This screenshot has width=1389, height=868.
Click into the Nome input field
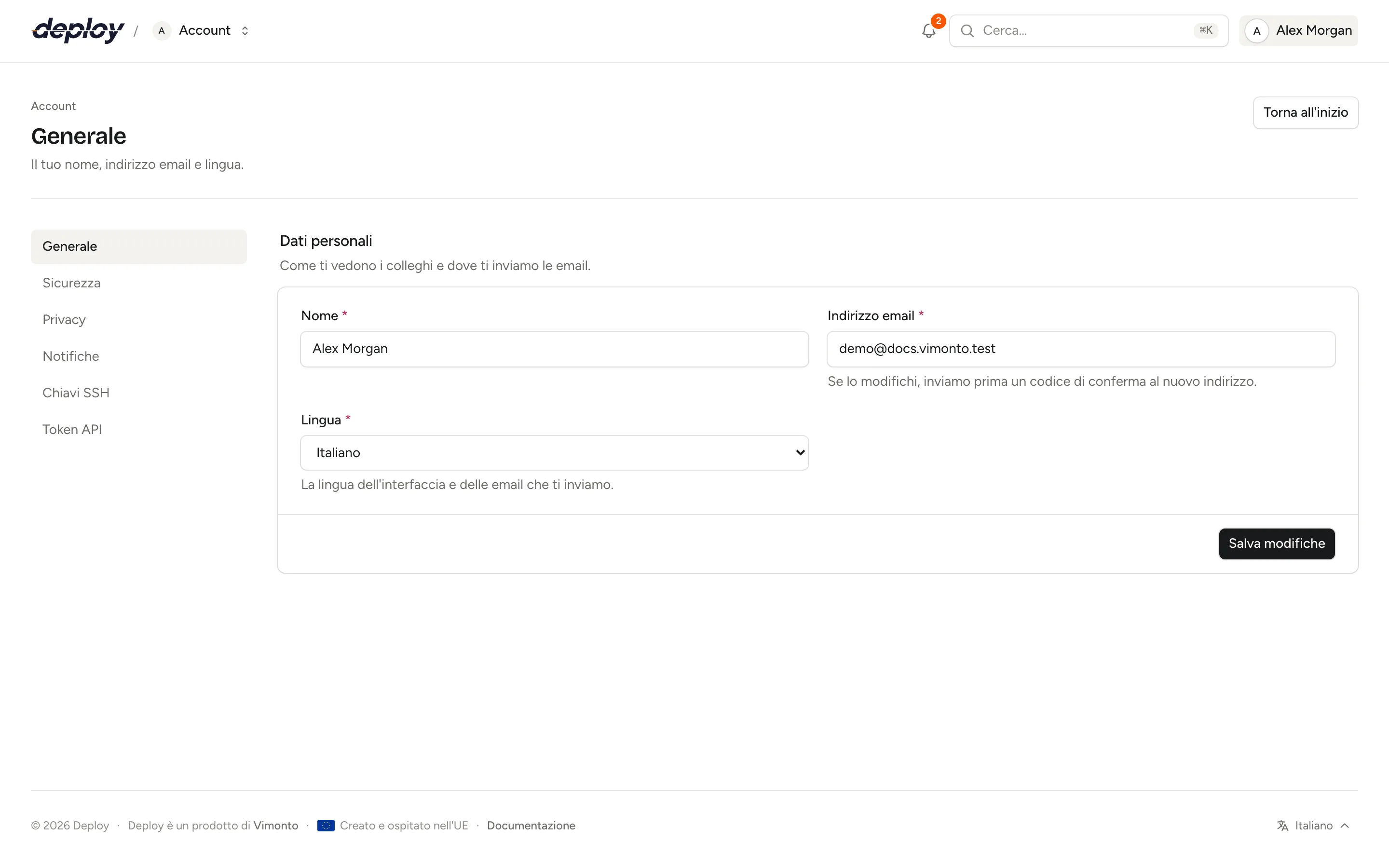tap(555, 349)
